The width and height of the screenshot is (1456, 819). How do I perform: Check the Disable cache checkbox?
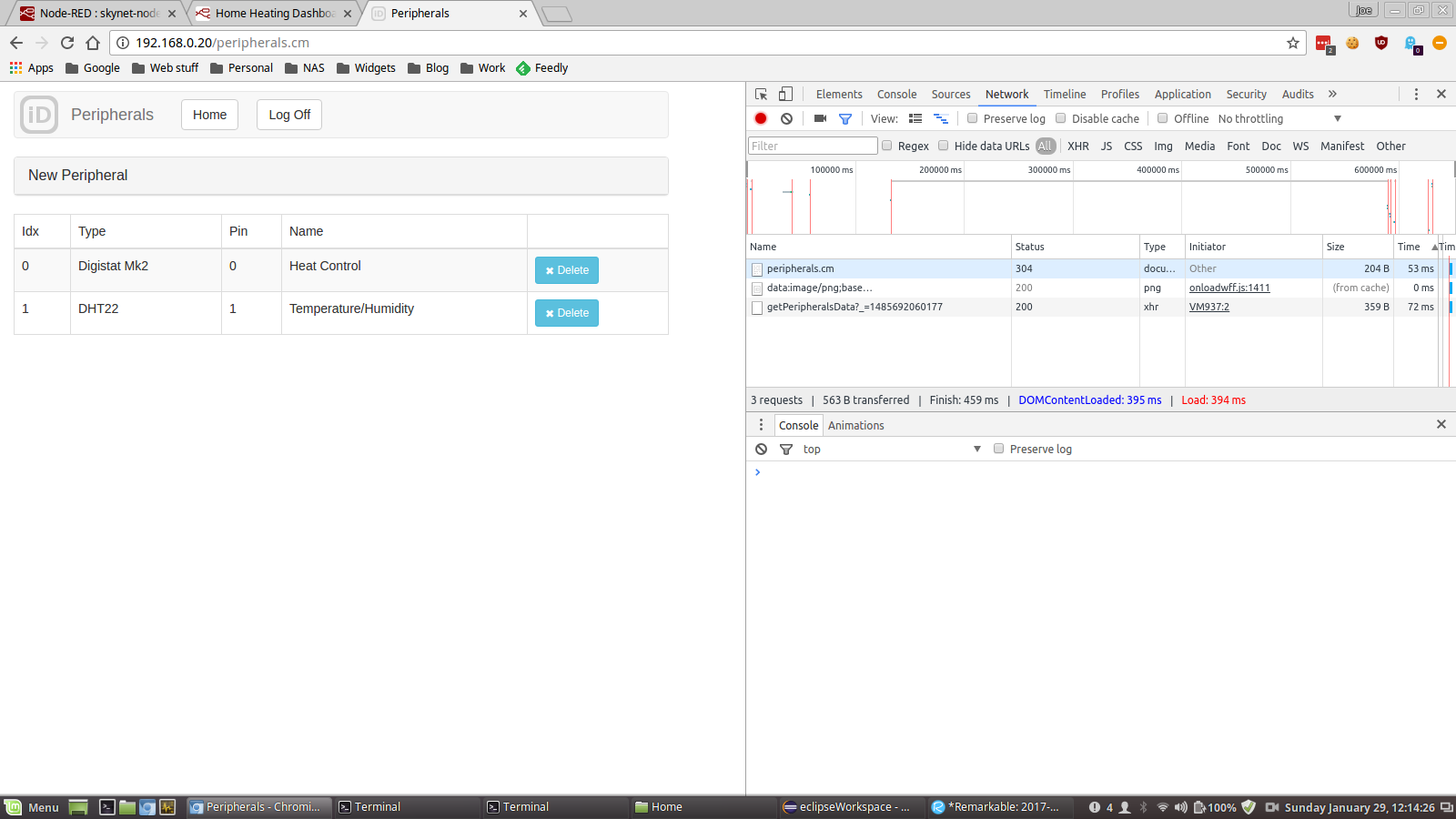[x=1061, y=118]
